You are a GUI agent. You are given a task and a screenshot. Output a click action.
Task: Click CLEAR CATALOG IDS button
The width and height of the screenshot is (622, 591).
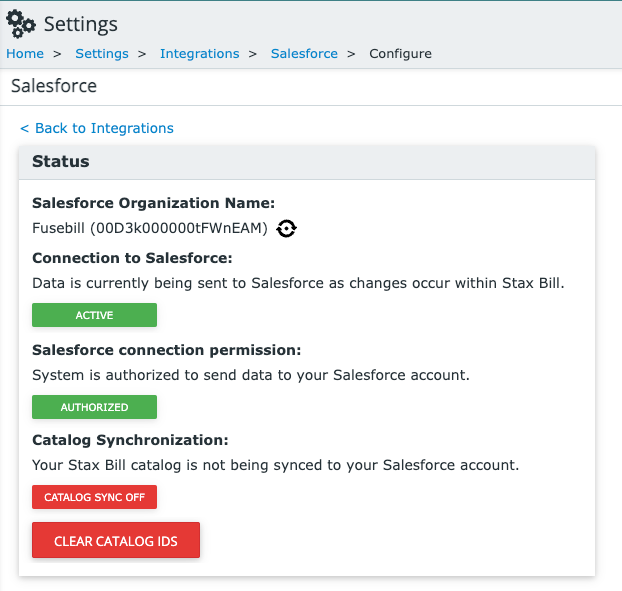[116, 540]
